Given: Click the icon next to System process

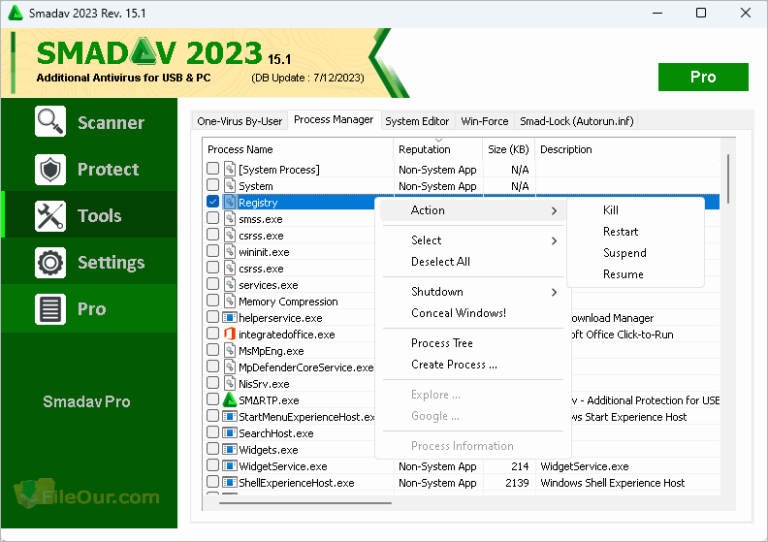Looking at the screenshot, I should pos(230,186).
